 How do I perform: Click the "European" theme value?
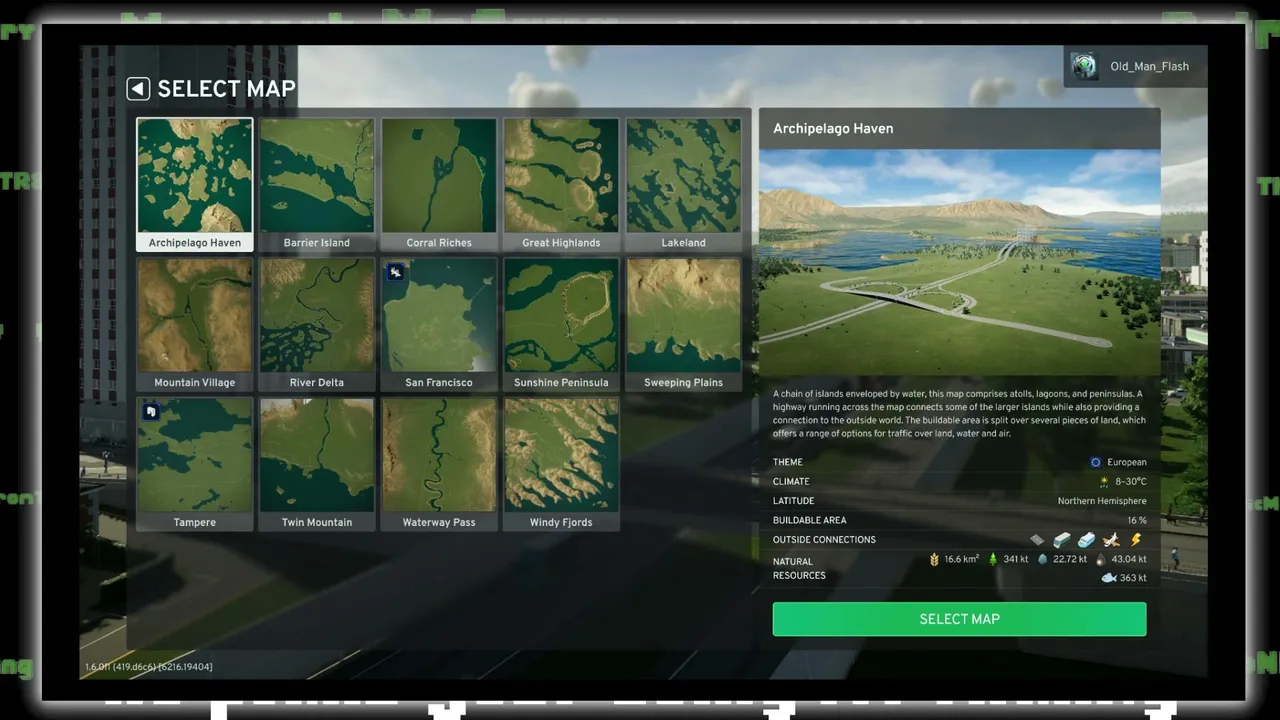pyautogui.click(x=1127, y=462)
